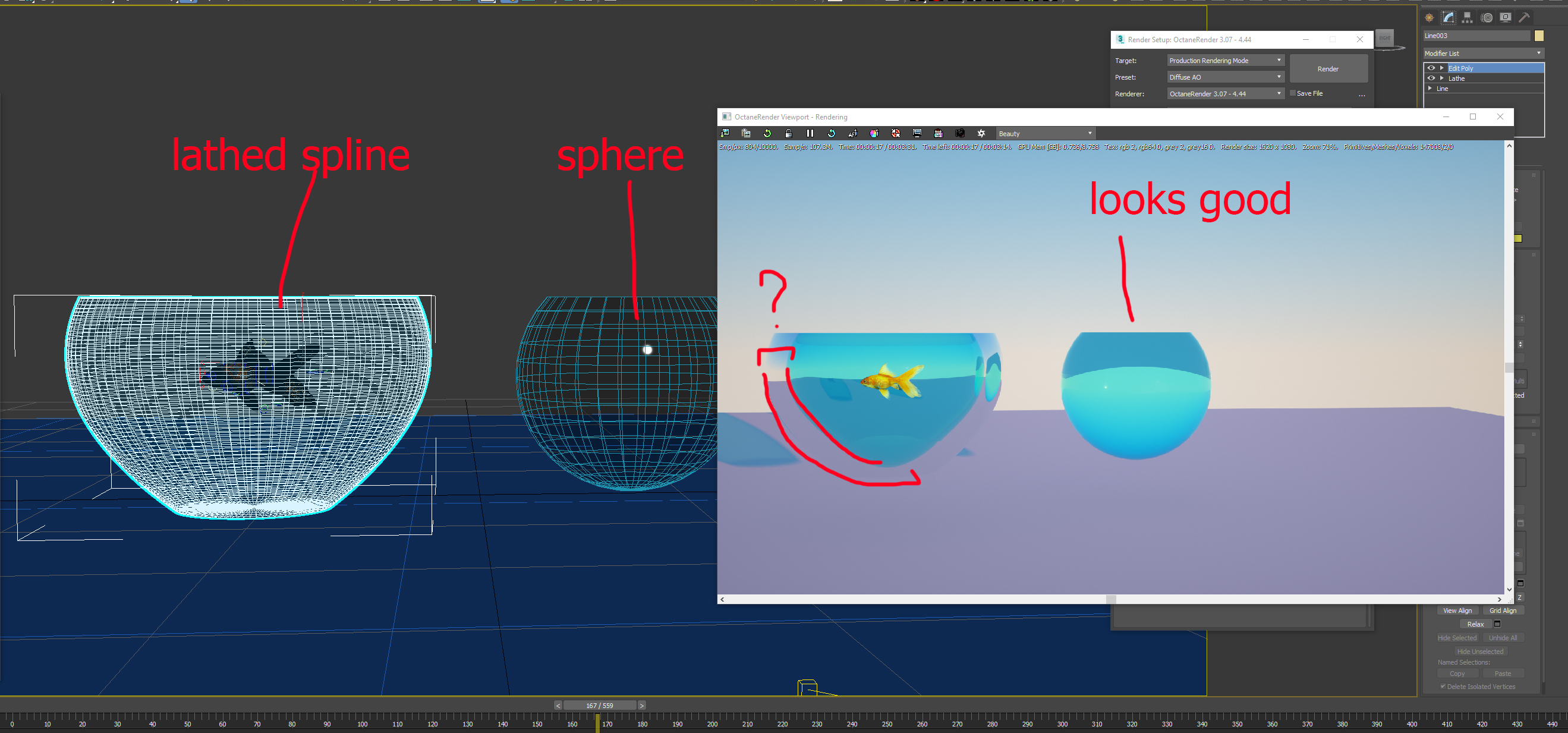Hide the Edit Poly modifier with eye icon

click(1431, 68)
